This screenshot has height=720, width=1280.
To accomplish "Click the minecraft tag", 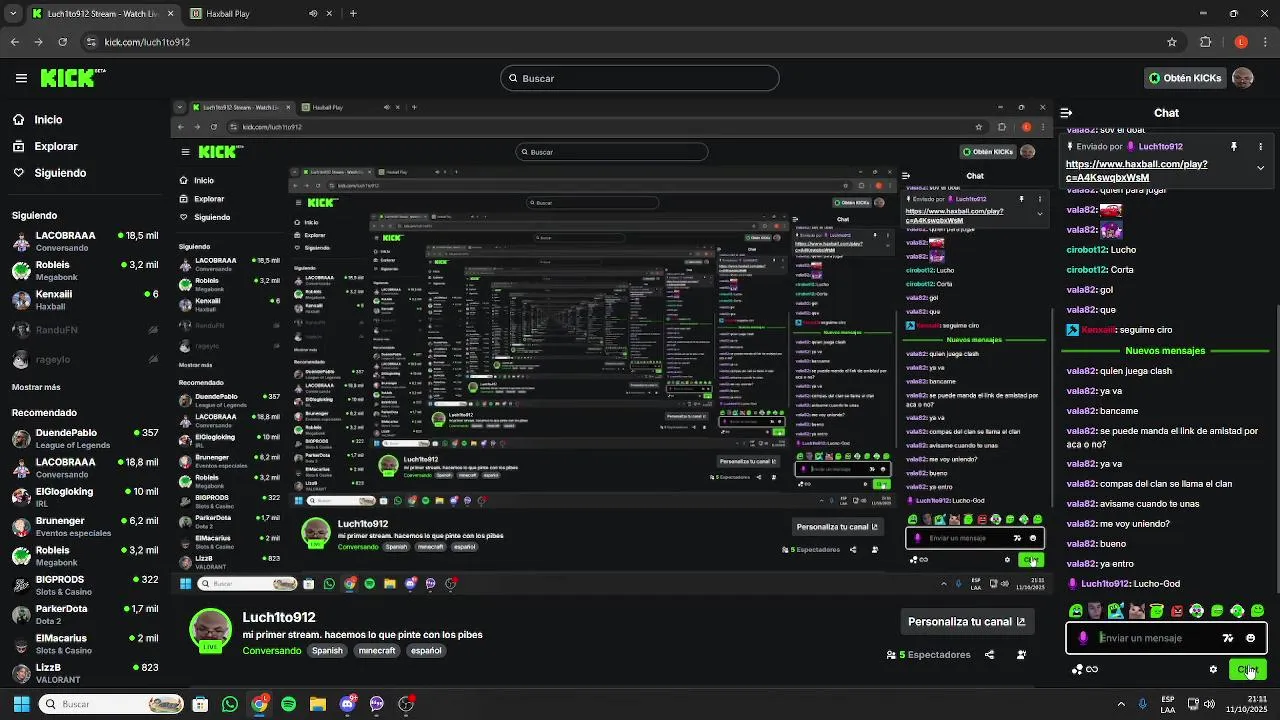I will click(377, 651).
